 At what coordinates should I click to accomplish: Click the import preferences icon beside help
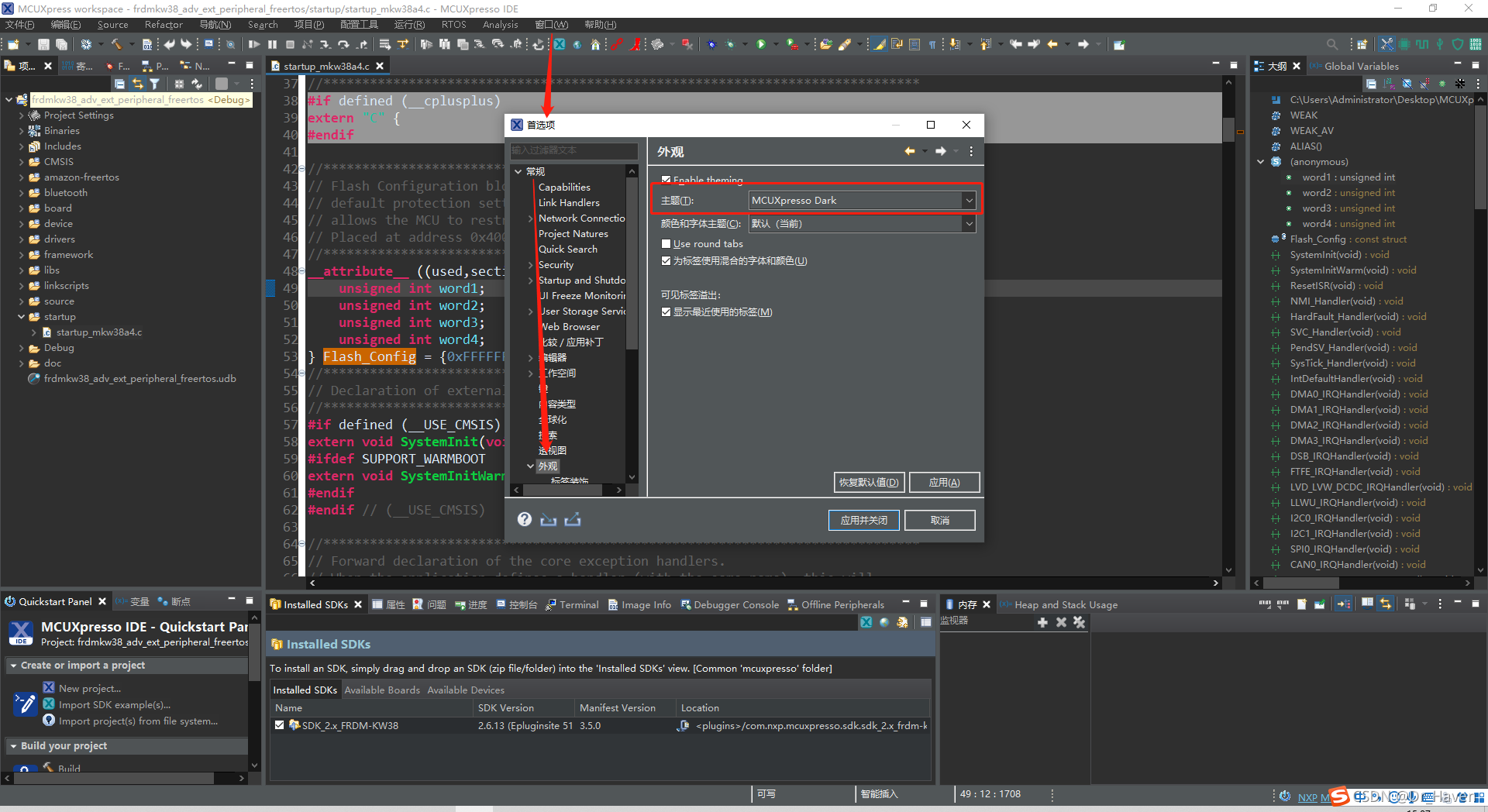point(549,519)
